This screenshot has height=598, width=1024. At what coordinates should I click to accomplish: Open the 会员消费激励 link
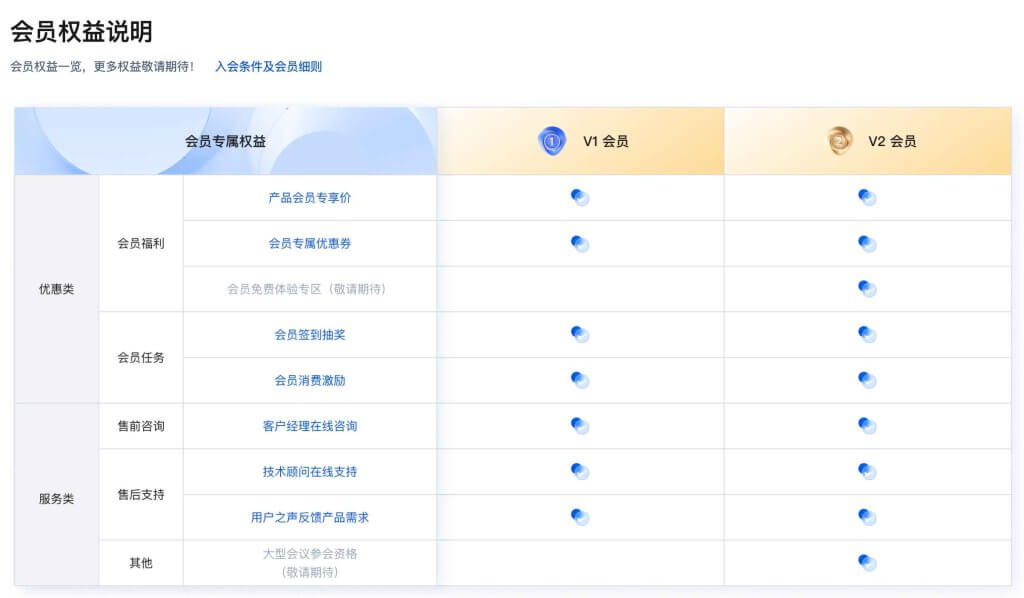coord(310,381)
